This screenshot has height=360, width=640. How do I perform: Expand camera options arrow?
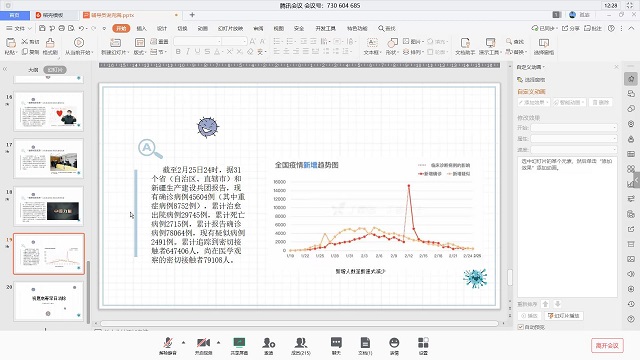click(218, 342)
